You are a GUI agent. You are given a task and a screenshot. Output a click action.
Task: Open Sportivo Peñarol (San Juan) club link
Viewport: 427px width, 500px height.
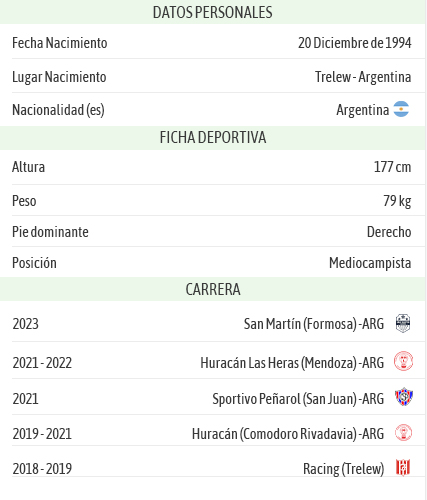(x=298, y=399)
